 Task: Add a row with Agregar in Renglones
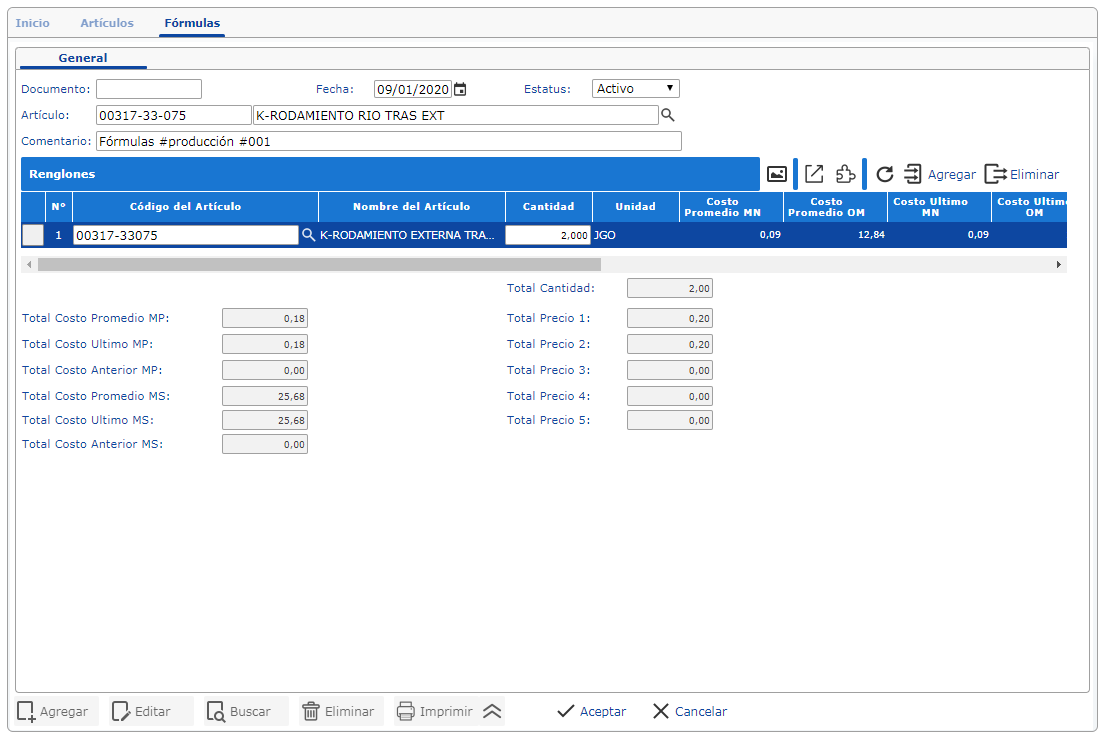click(939, 174)
